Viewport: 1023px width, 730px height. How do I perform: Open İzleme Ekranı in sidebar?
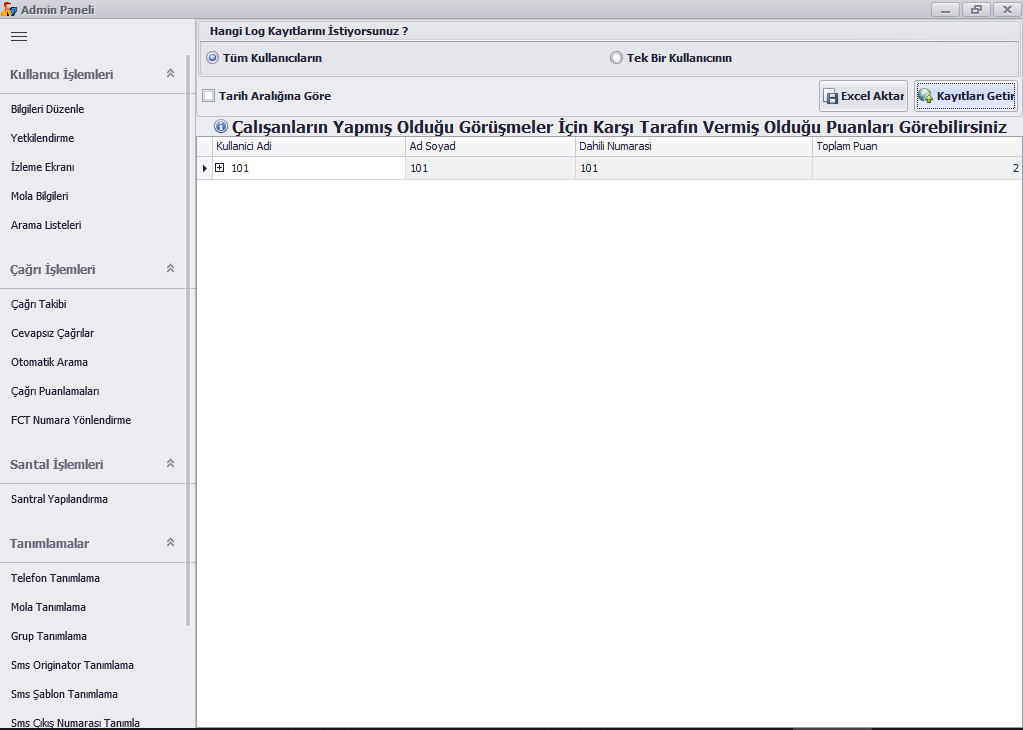42,167
